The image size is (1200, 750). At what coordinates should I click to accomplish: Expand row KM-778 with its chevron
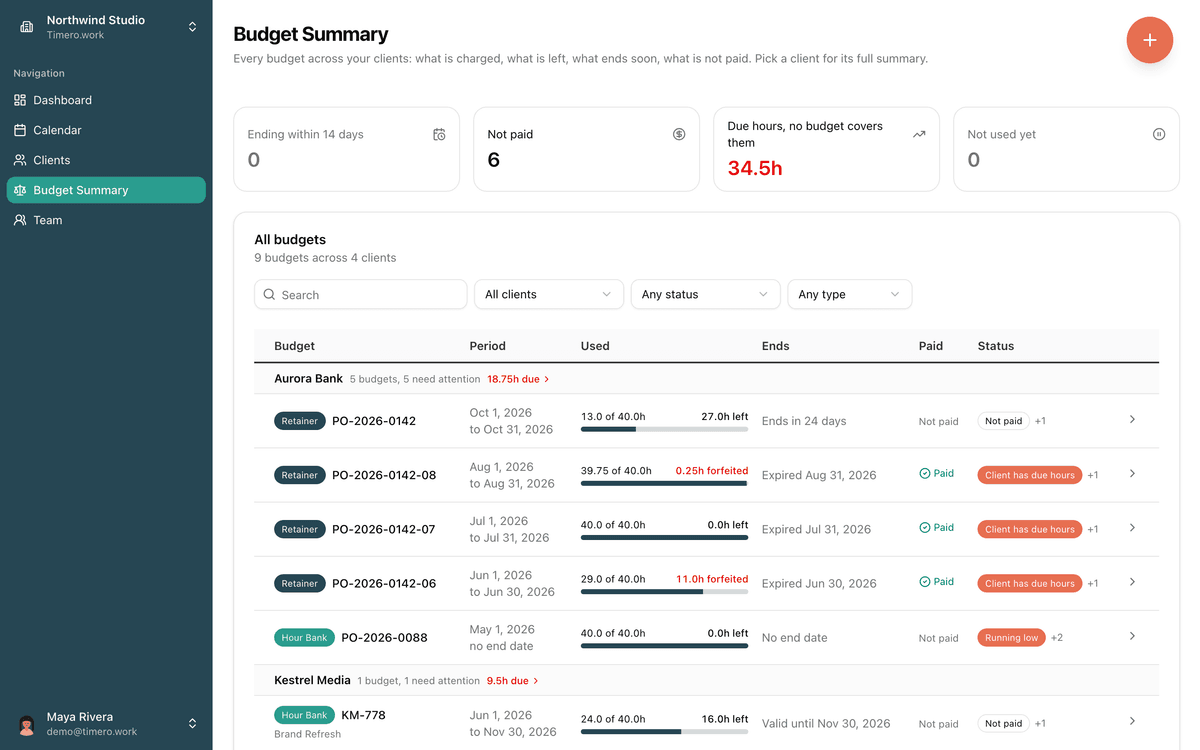click(x=1132, y=721)
